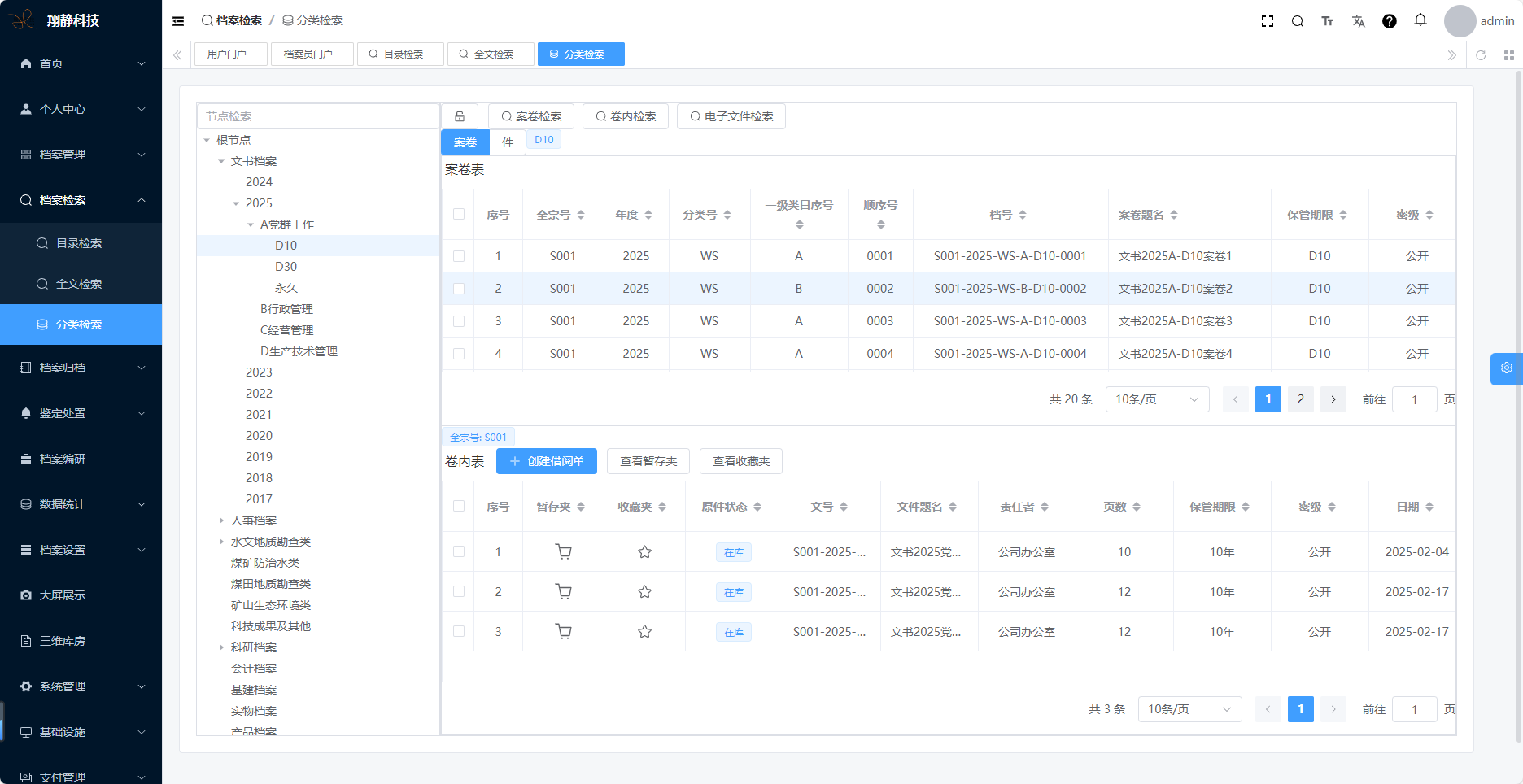Image resolution: width=1523 pixels, height=784 pixels.
Task: Open the notification bell icon
Action: (1420, 20)
